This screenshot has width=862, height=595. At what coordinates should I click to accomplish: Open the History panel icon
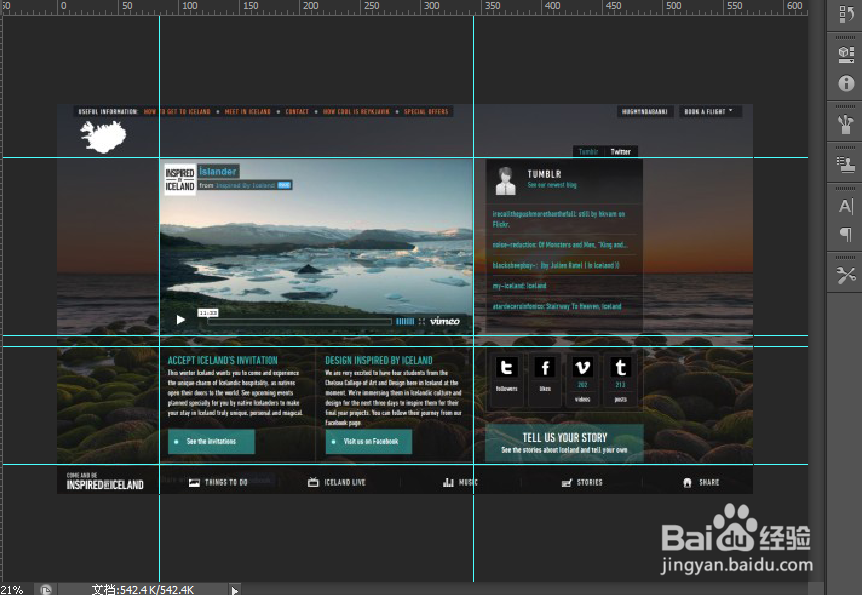(846, 14)
